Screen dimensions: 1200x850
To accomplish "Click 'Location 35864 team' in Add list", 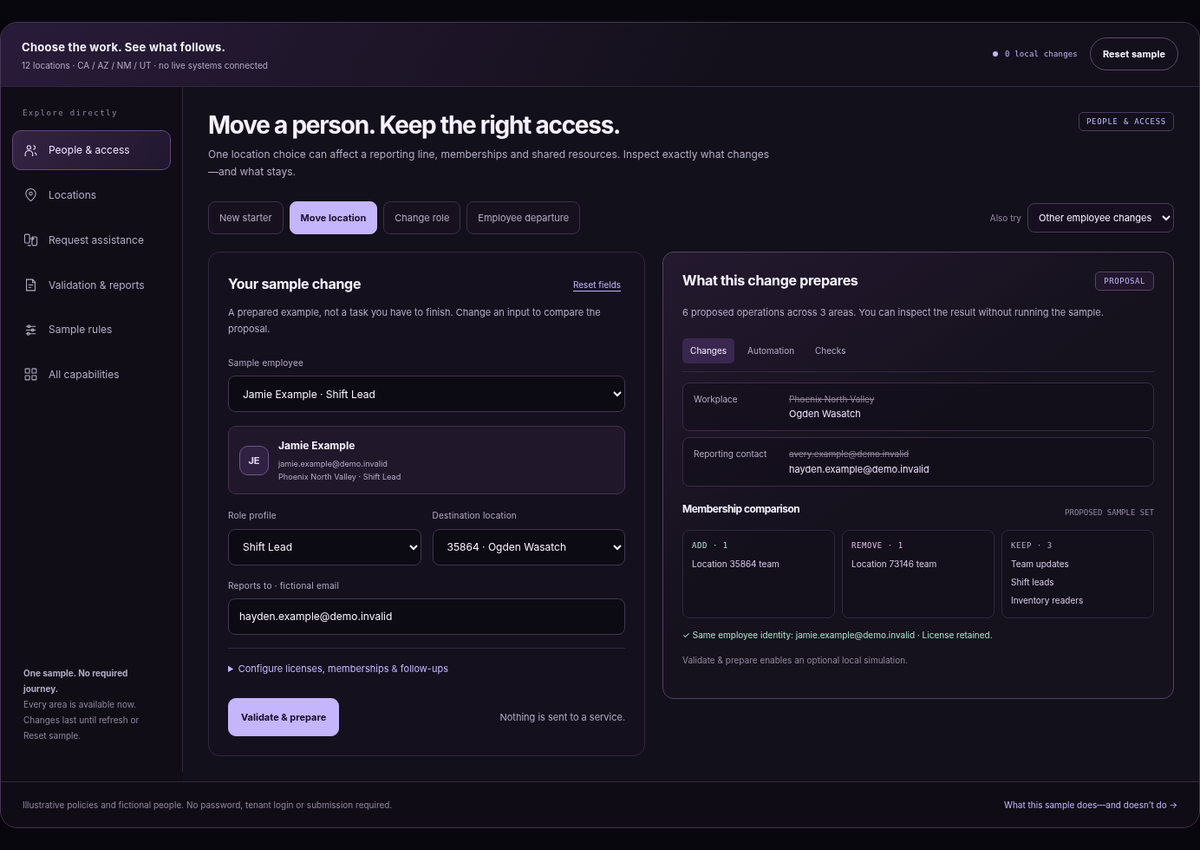I will click(735, 564).
